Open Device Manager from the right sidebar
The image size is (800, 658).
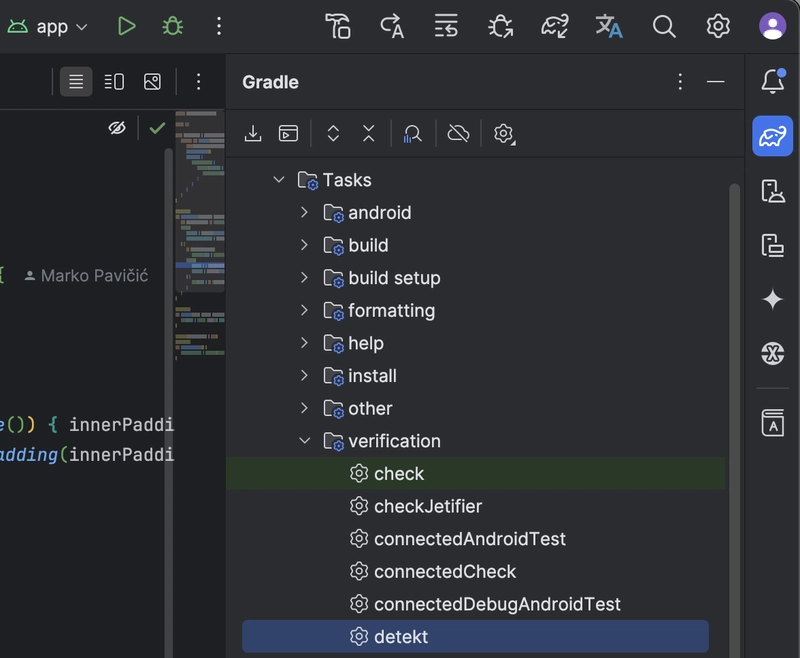pos(772,191)
